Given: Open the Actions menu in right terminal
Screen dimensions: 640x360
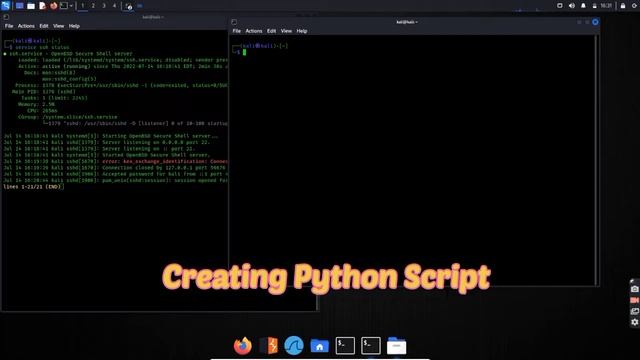Looking at the screenshot, I should pos(254,31).
